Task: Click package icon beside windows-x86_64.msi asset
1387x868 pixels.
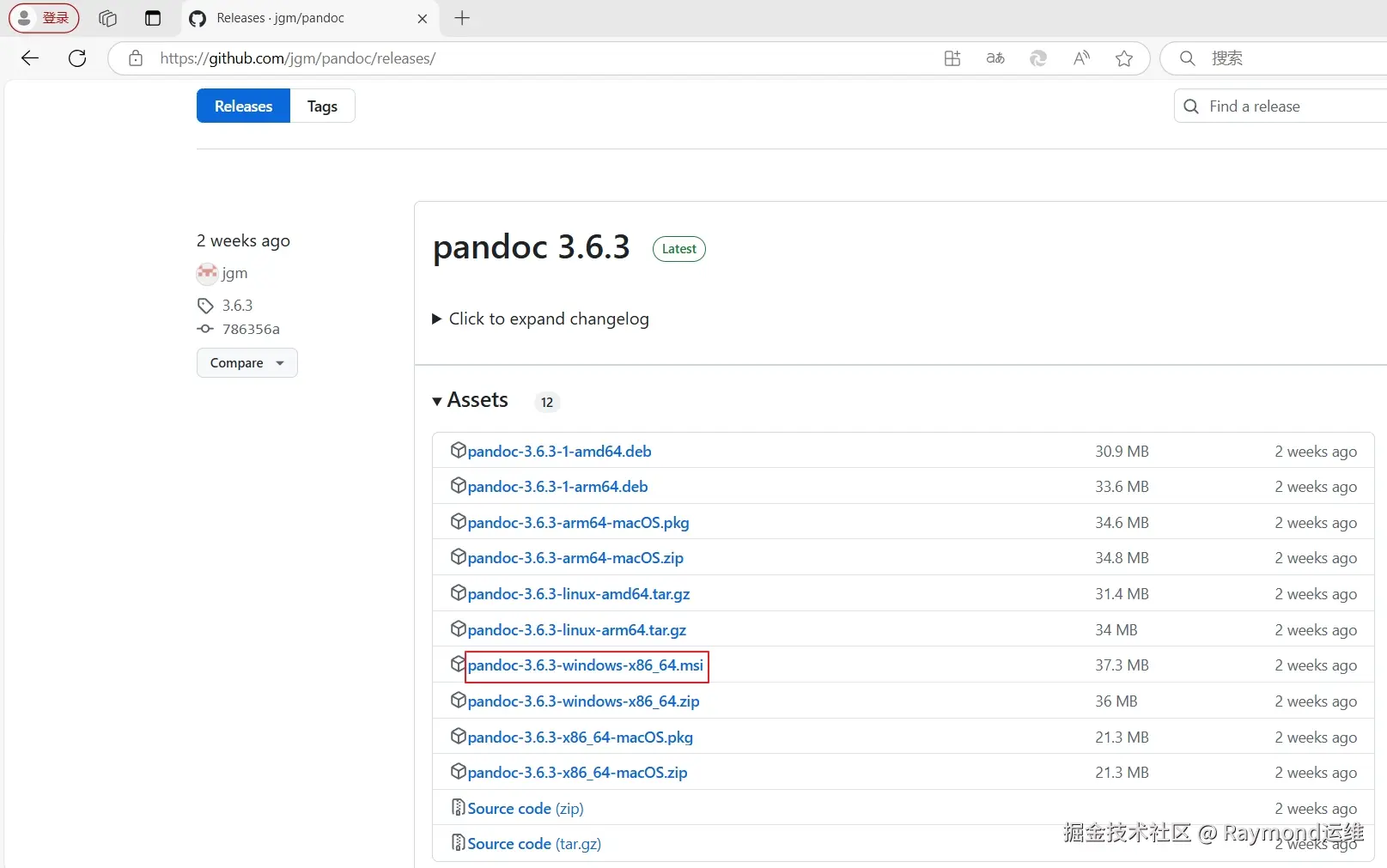Action: point(459,664)
